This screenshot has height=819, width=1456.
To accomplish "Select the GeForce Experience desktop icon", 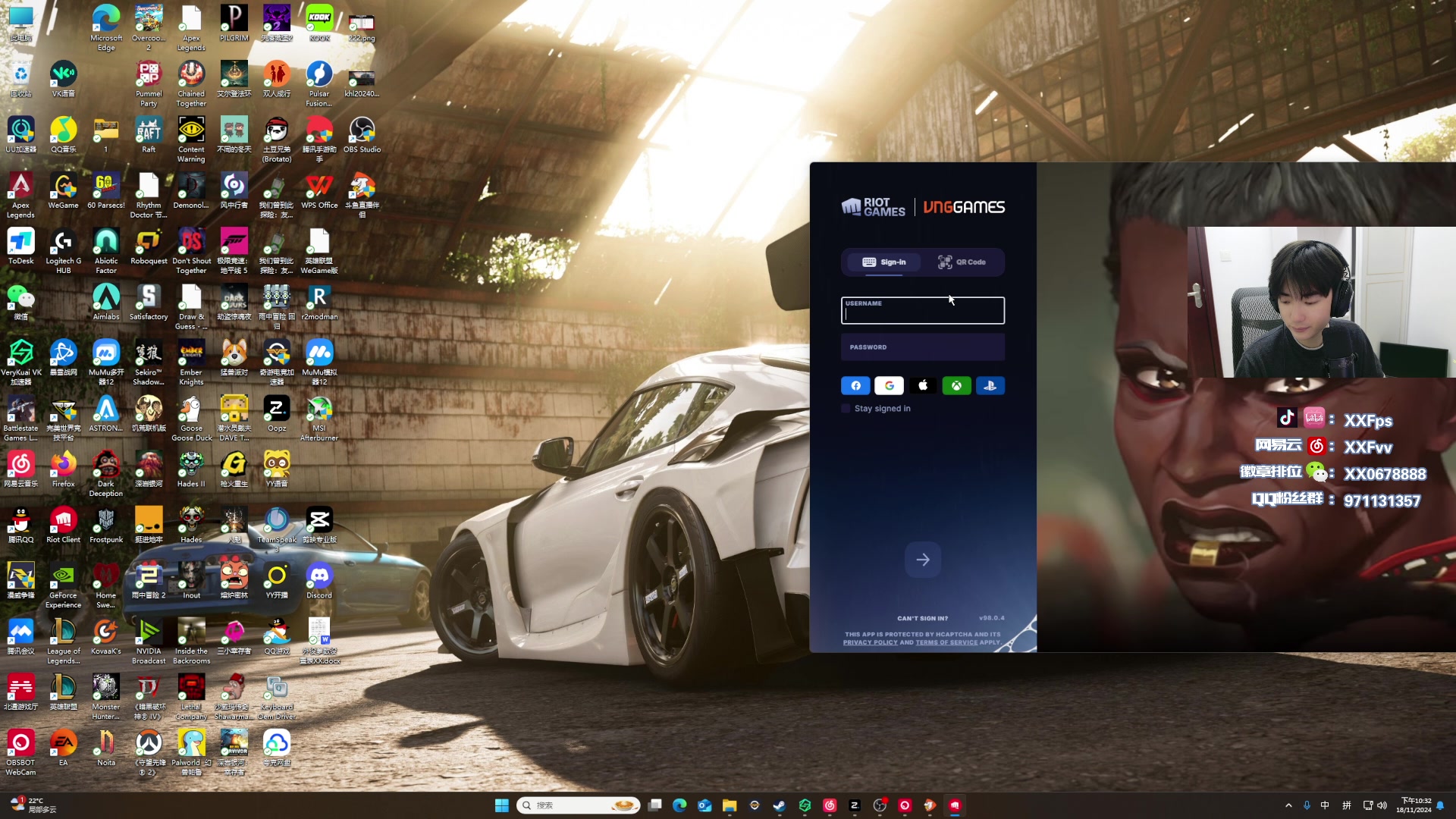I will click(x=64, y=585).
